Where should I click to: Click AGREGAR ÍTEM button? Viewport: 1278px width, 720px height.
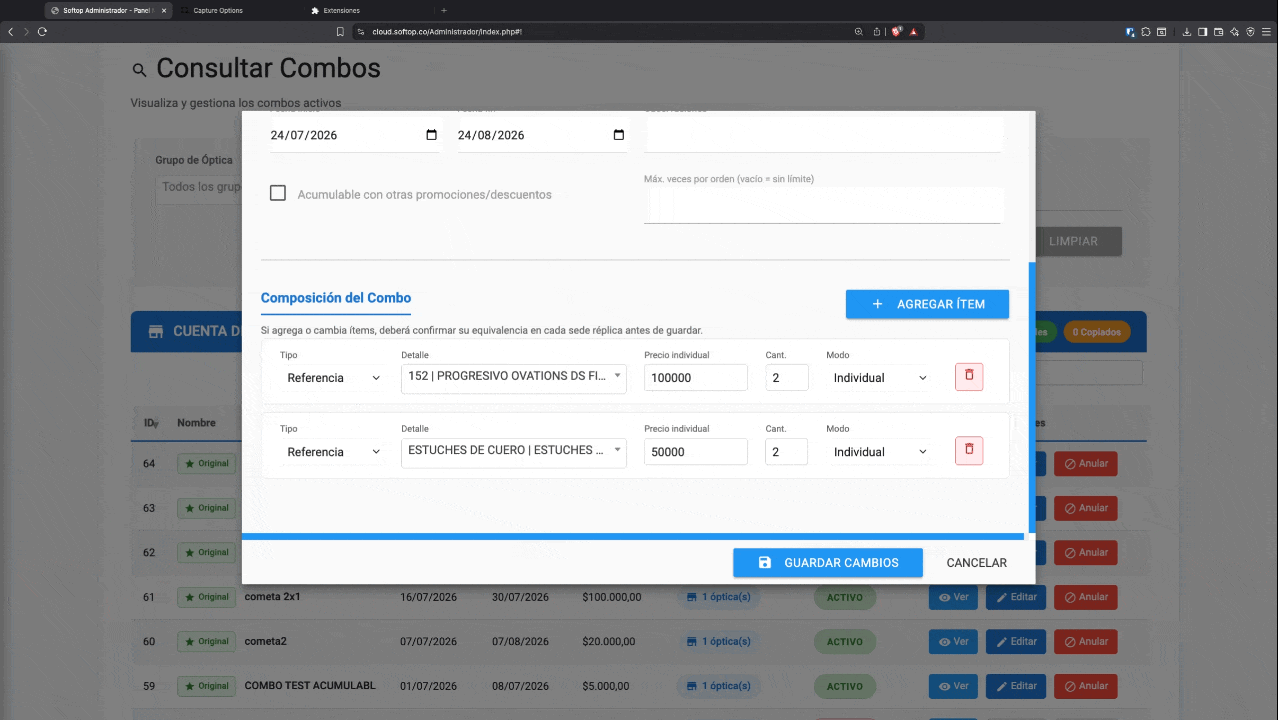pyautogui.click(x=927, y=304)
